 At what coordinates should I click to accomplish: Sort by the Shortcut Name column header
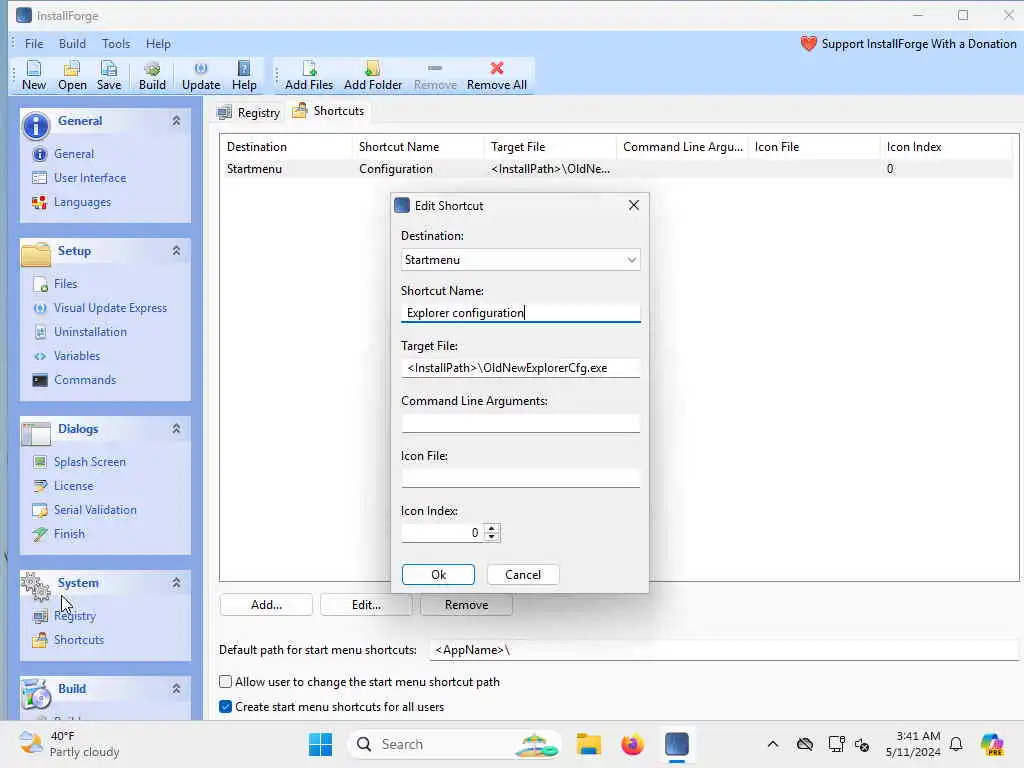pos(418,147)
